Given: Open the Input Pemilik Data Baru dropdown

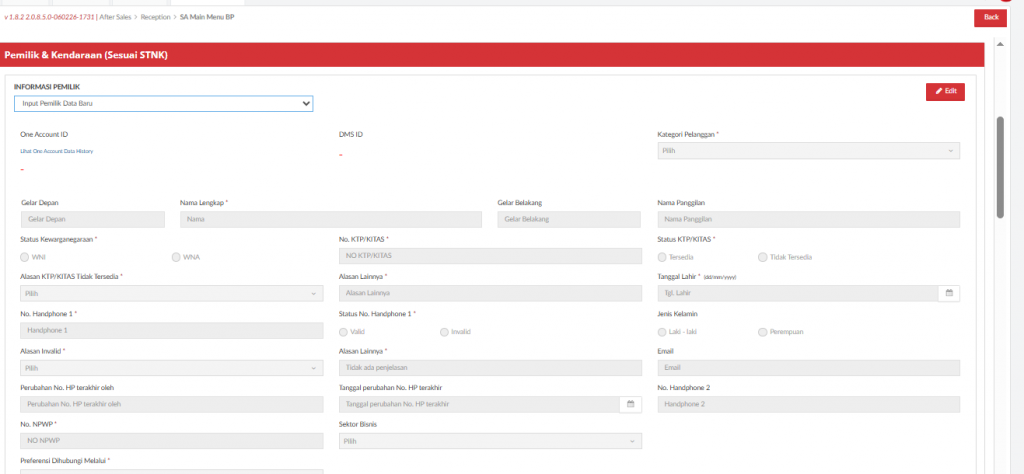Looking at the screenshot, I should pos(163,103).
